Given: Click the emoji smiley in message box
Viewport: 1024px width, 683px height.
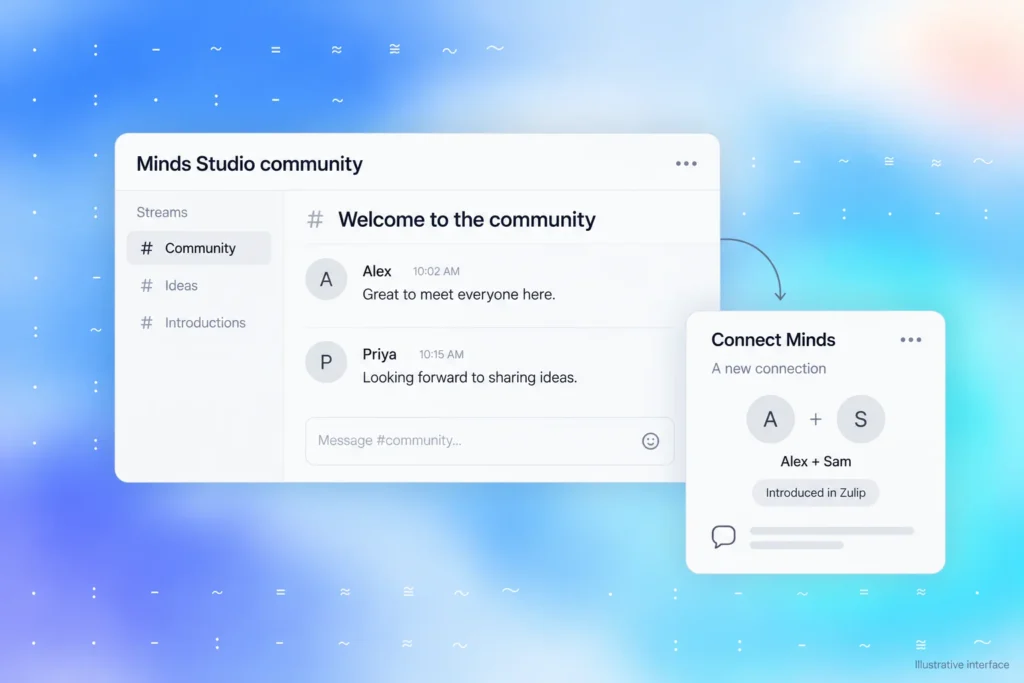Looking at the screenshot, I should point(650,441).
